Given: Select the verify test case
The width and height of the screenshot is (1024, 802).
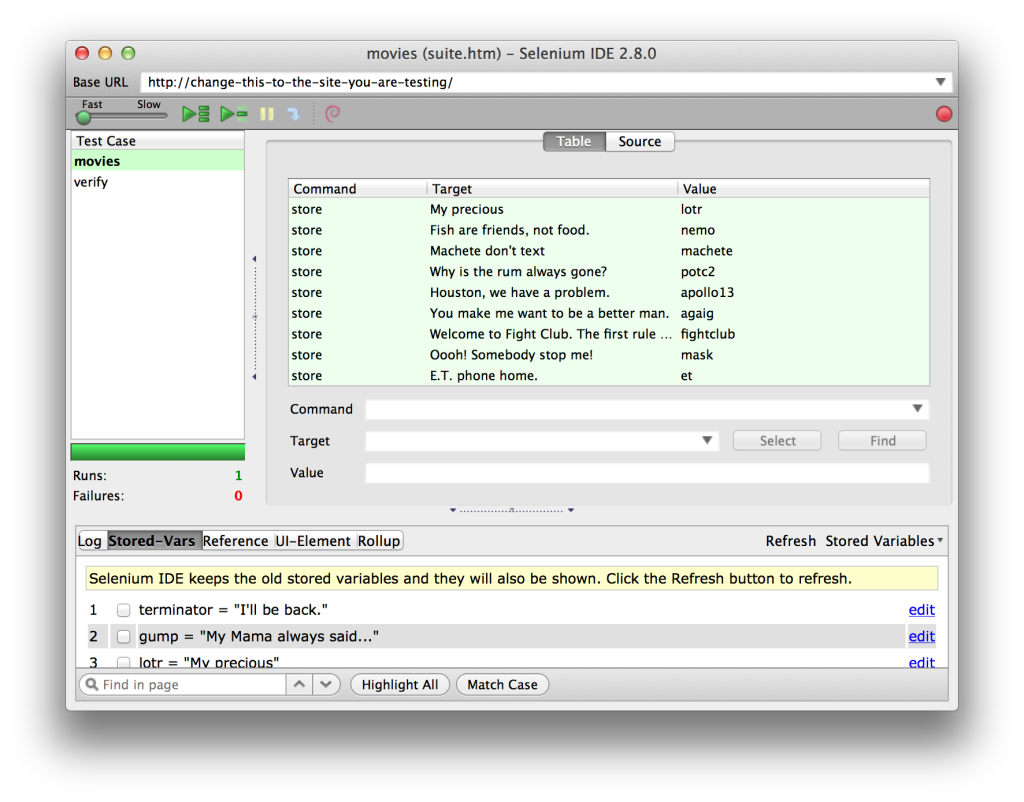Looking at the screenshot, I should coord(157,182).
